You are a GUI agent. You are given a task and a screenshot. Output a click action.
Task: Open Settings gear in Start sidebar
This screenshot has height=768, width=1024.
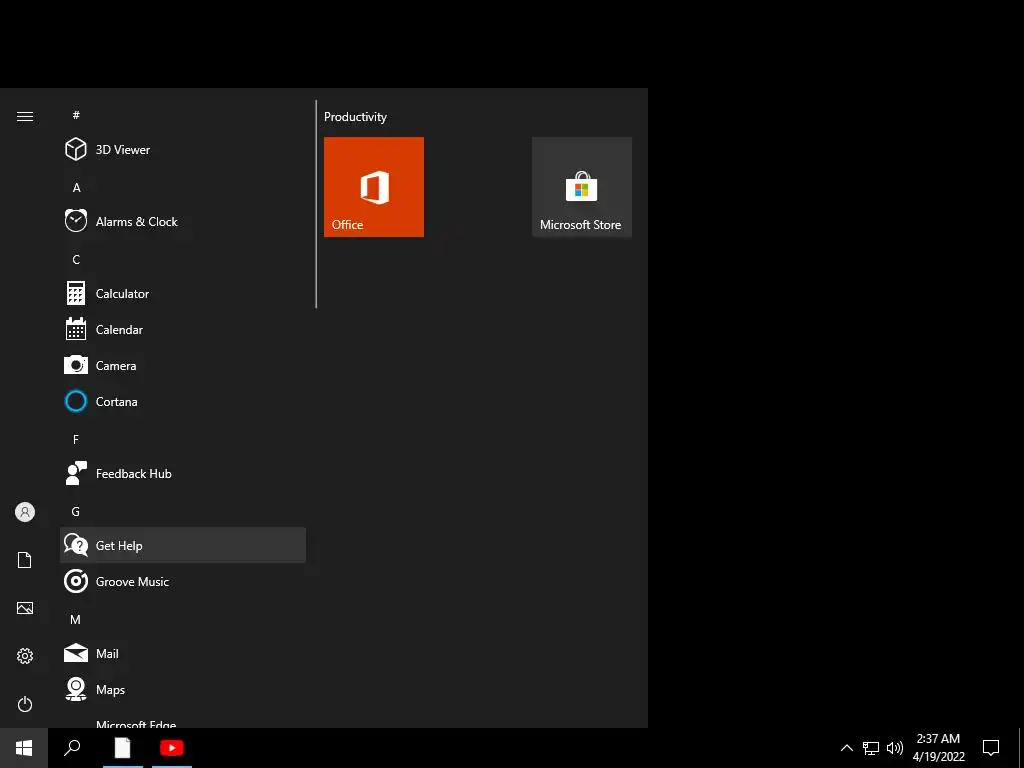click(x=25, y=656)
